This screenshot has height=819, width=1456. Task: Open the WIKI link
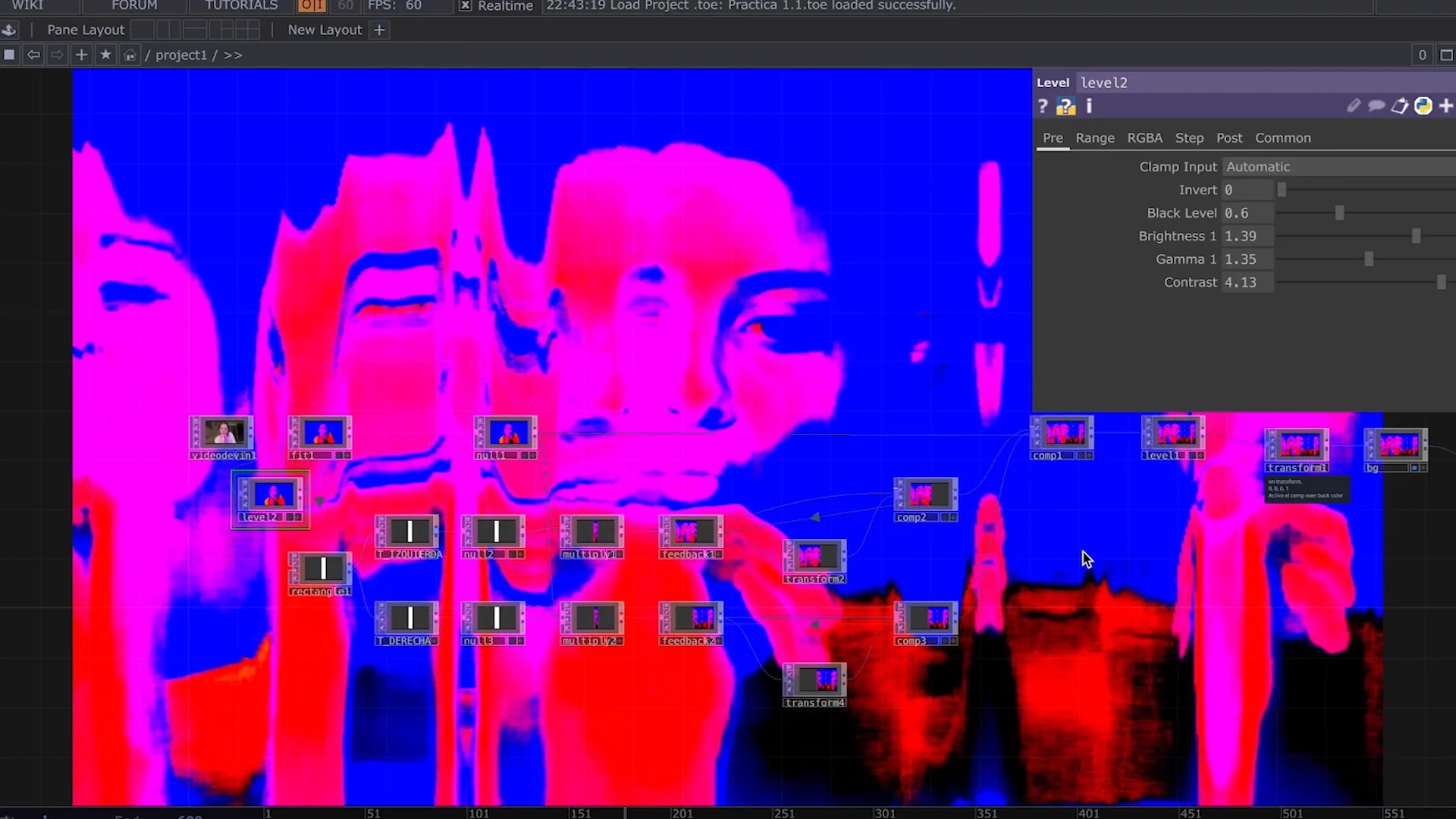point(27,5)
